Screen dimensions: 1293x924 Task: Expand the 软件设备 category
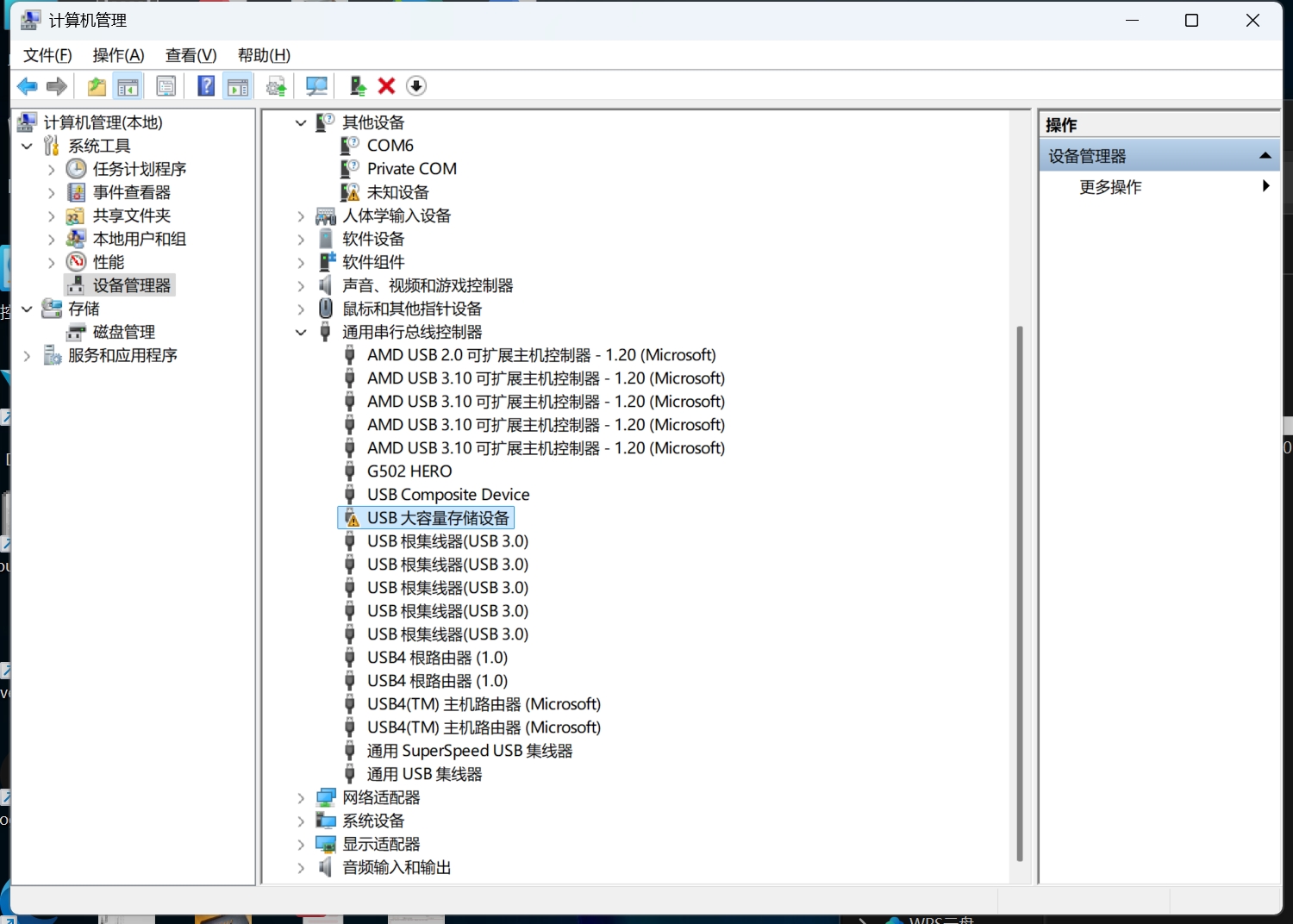point(301,239)
